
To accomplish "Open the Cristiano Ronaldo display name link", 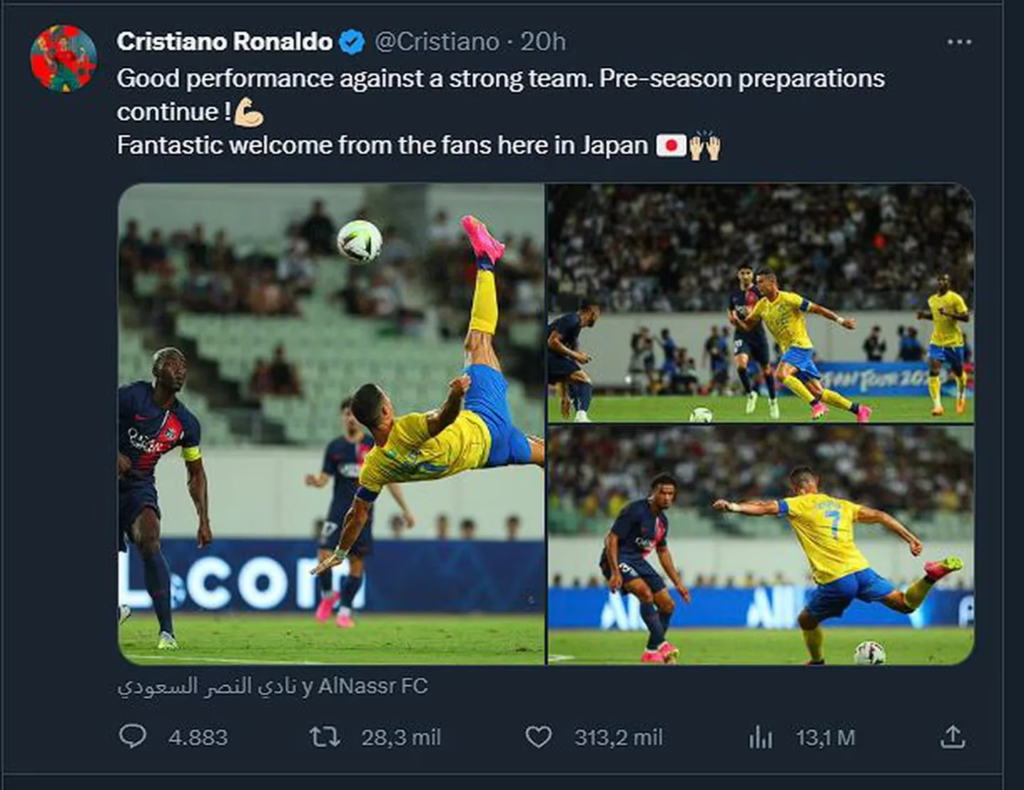I will [224, 42].
